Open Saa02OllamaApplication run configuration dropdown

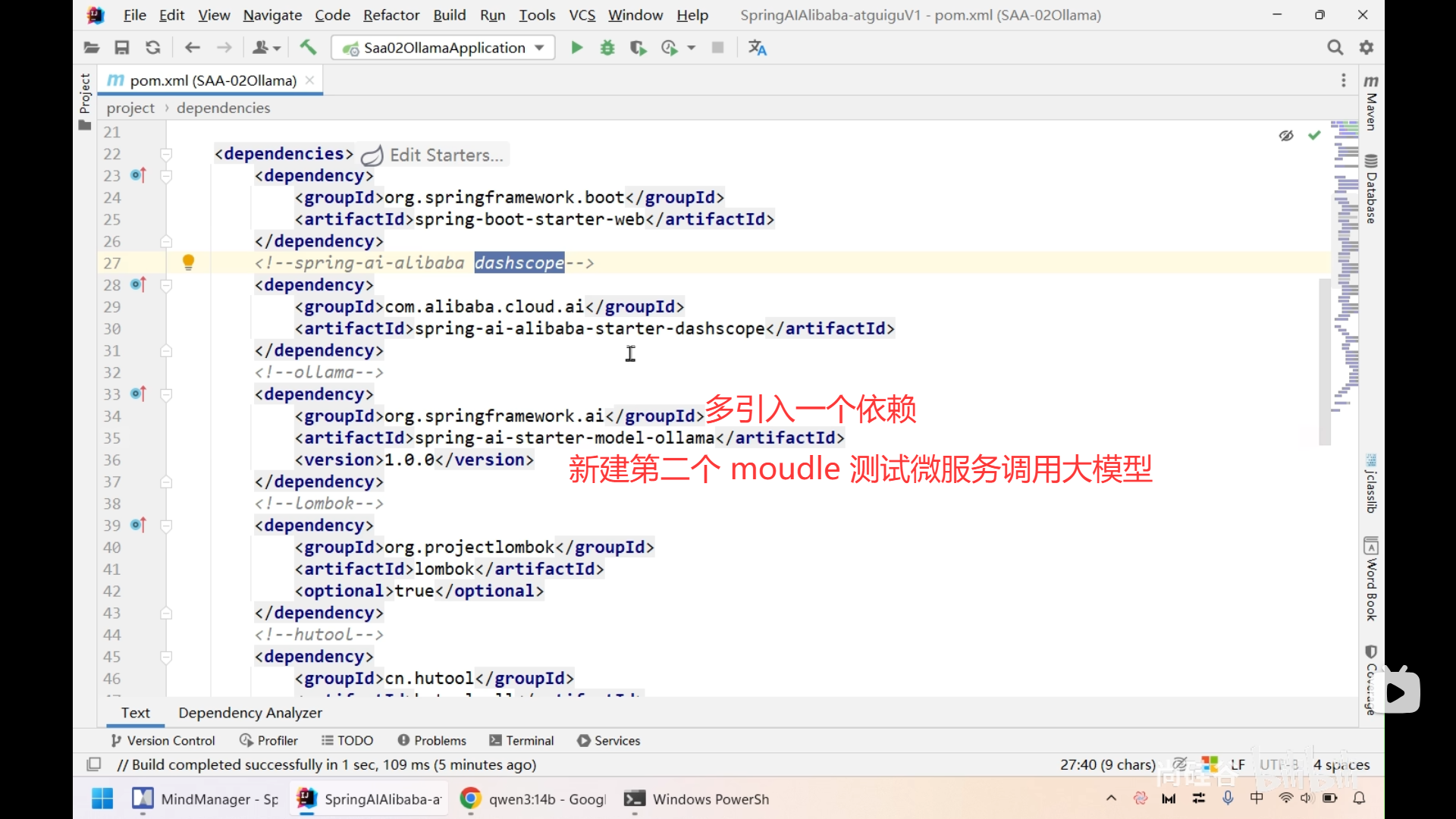(444, 48)
